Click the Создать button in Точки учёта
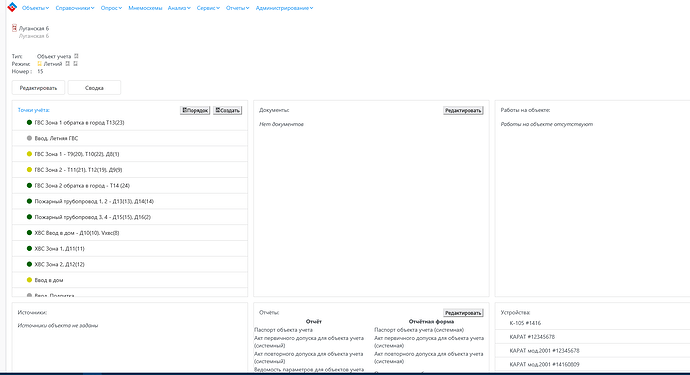This screenshot has height=375, width=690. [228, 110]
